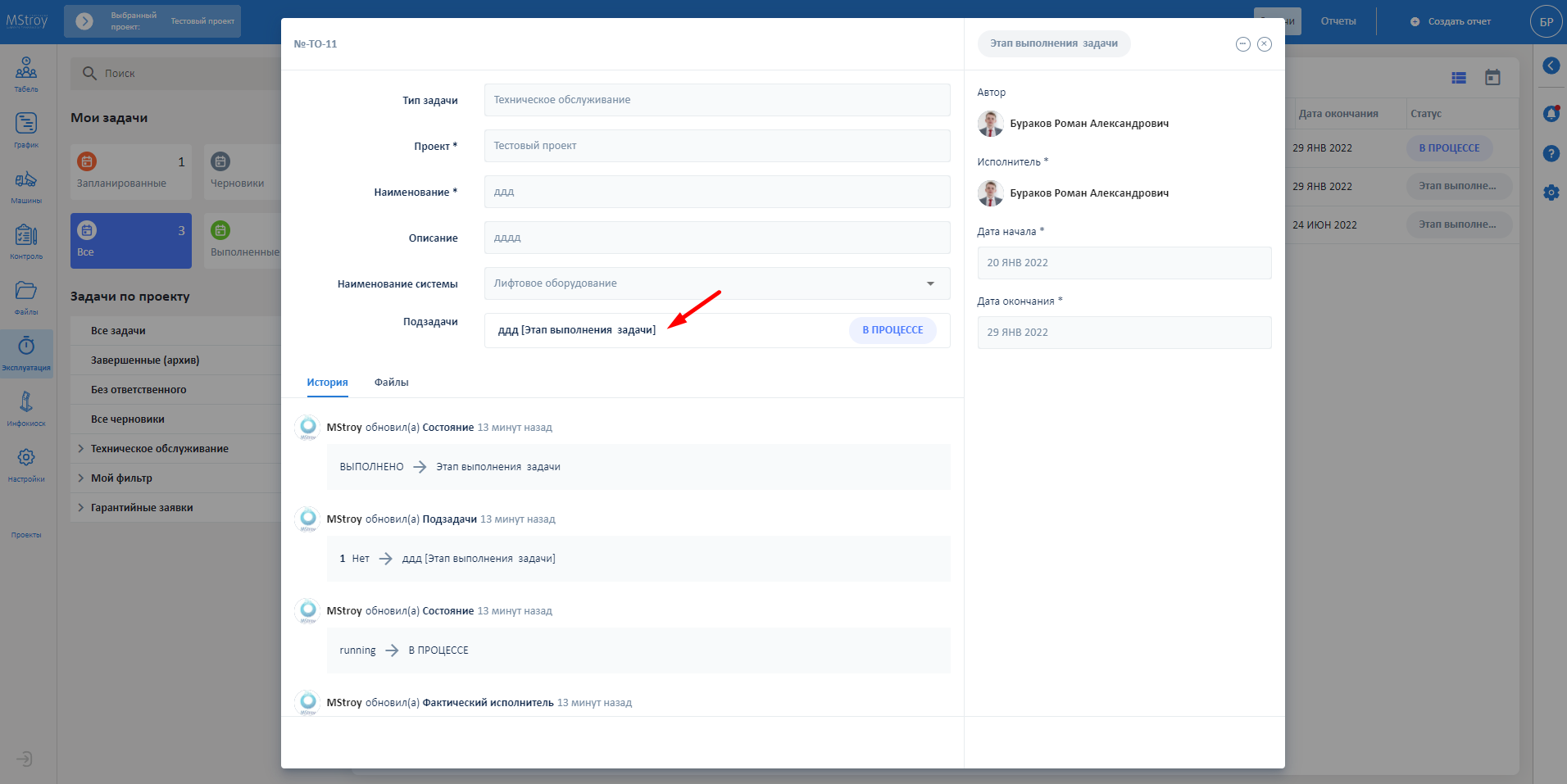Expand Гарантийные заявки tree item
The height and width of the screenshot is (784, 1567).
coord(81,508)
